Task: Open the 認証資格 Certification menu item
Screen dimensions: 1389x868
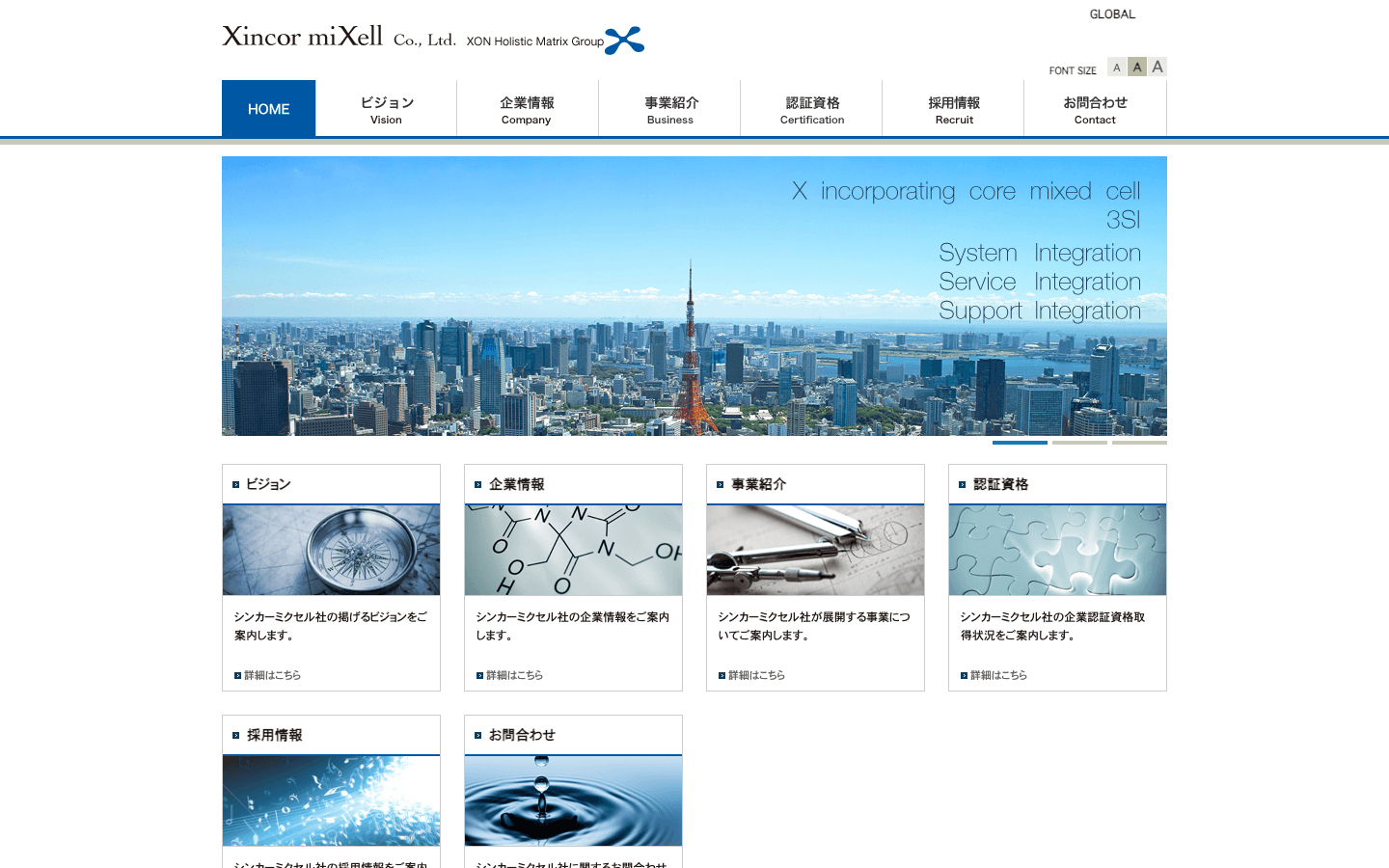Action: pos(811,108)
